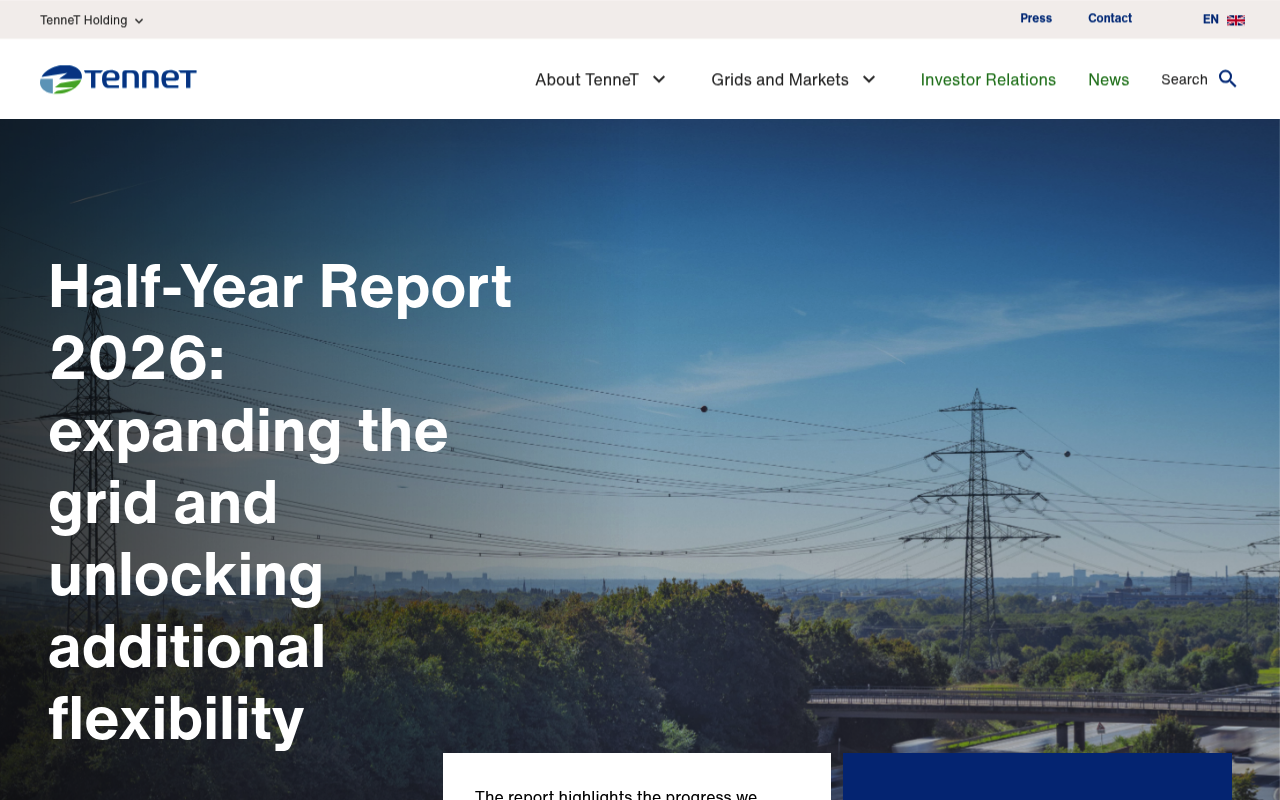Viewport: 1280px width, 800px height.
Task: Click the search magnifier icon
Action: [x=1228, y=79]
